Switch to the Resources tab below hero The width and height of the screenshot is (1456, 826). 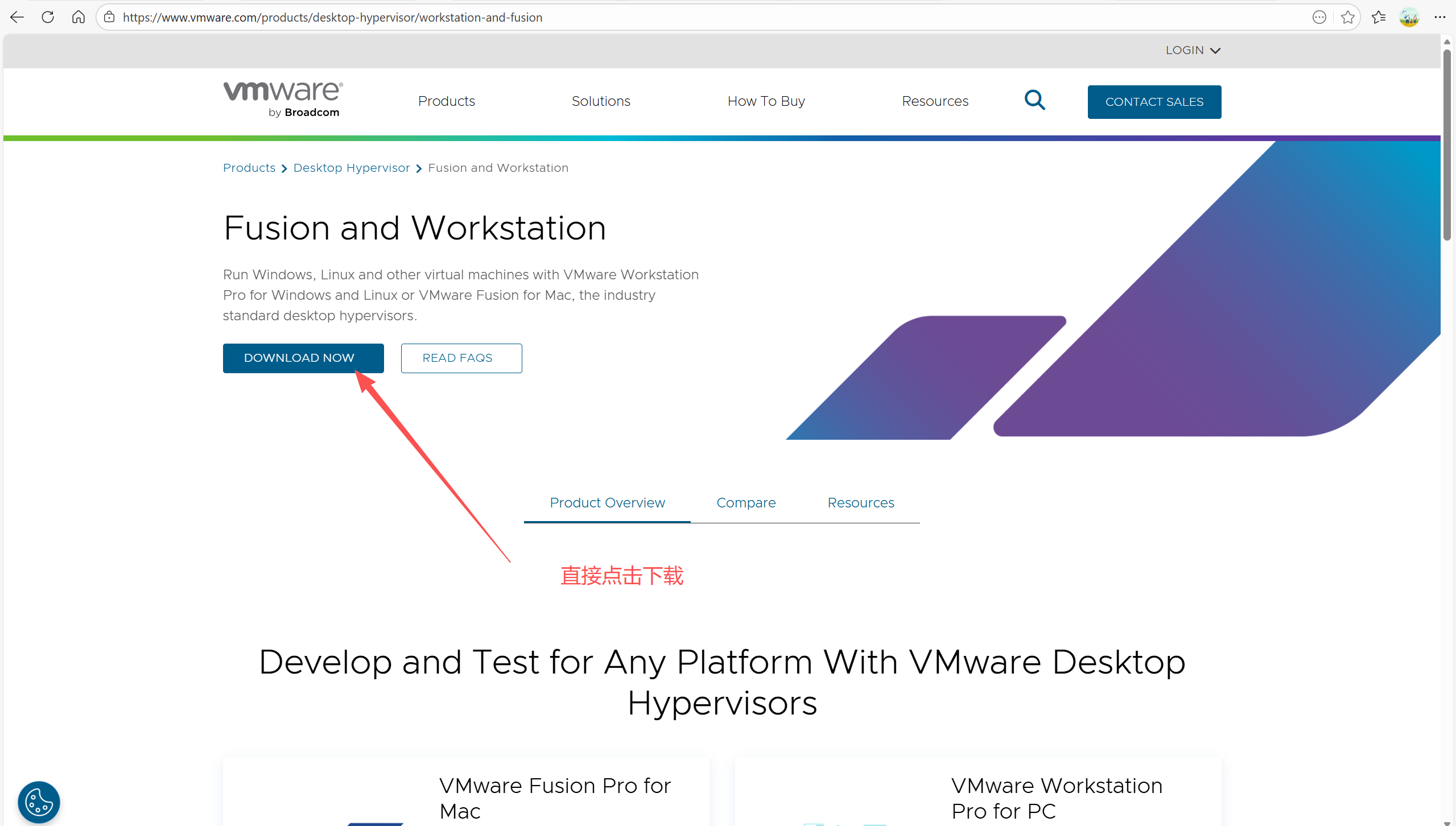(860, 503)
